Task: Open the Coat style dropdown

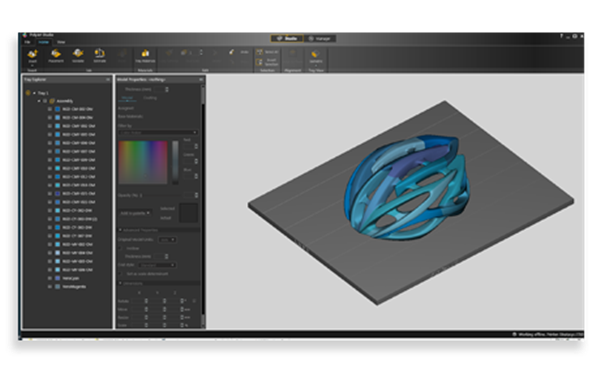Action: (157, 265)
